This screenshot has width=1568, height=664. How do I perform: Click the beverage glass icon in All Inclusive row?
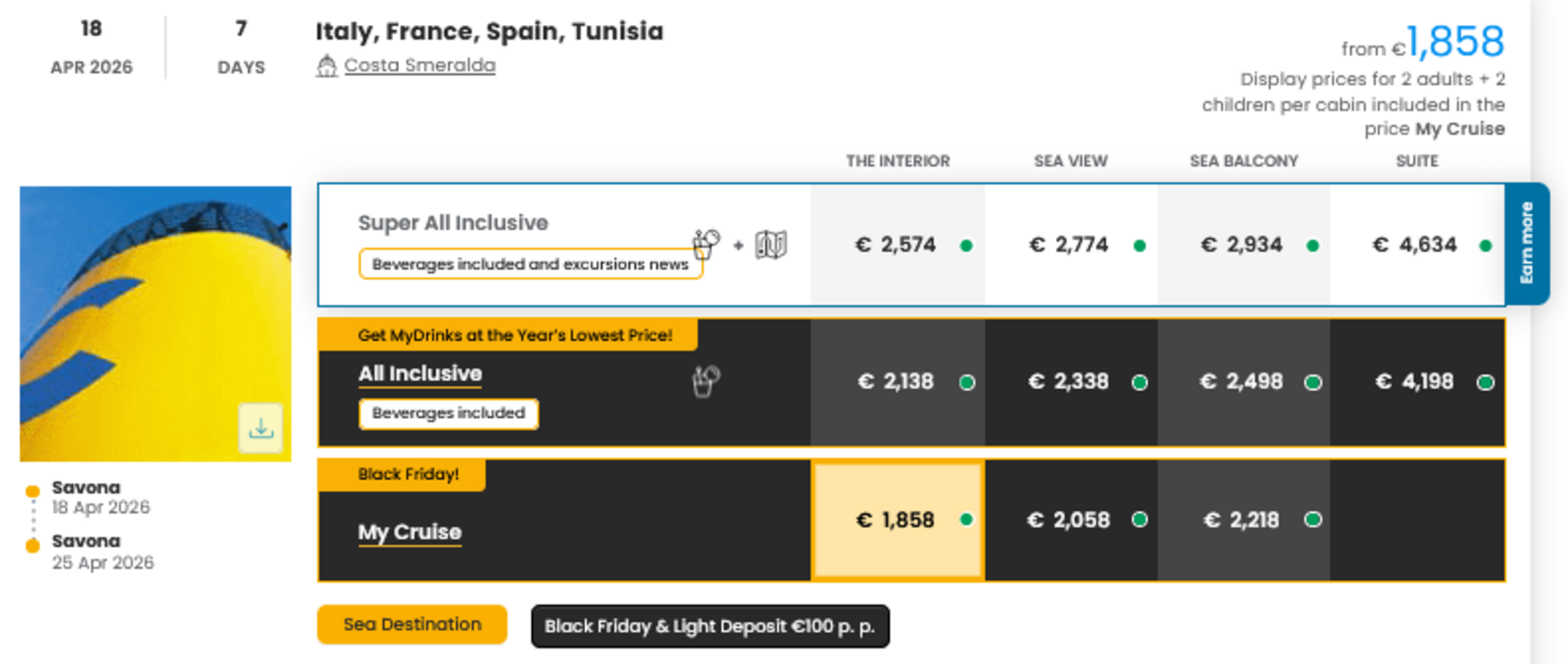pos(706,381)
